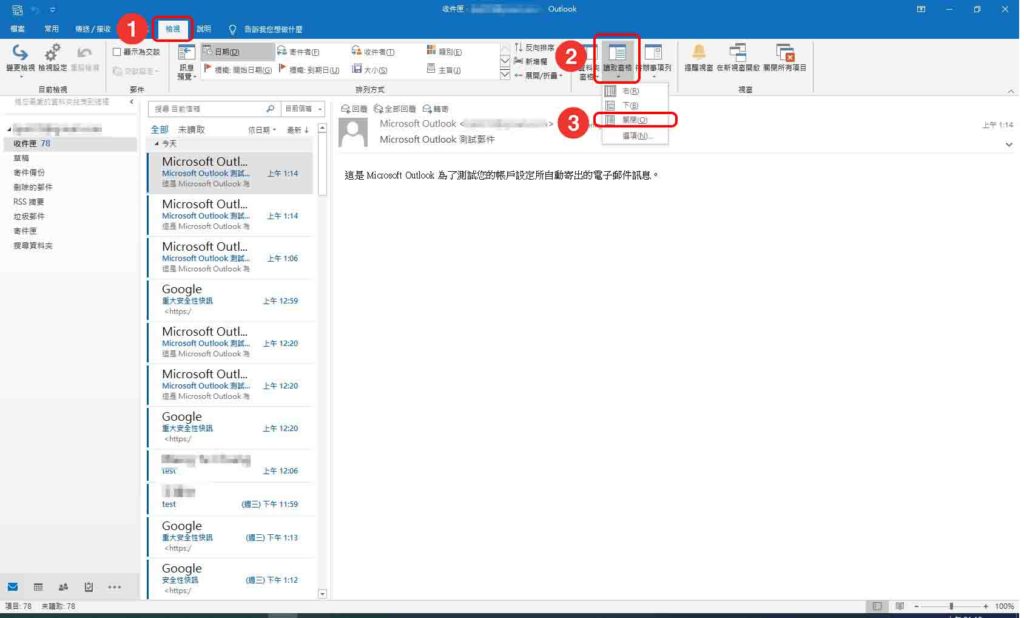Arrange messages by 主旨(J)
1024x618 pixels.
point(445,69)
